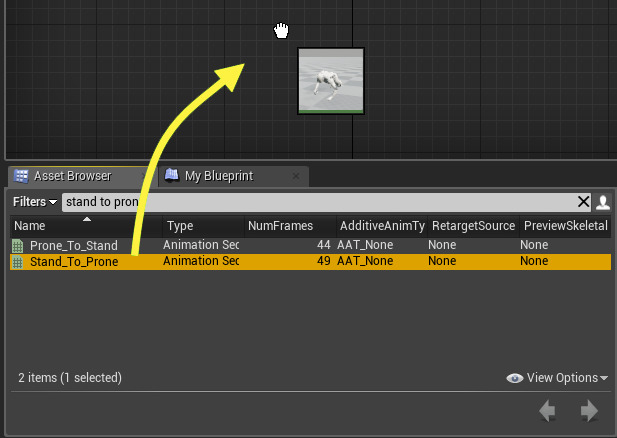Click the AdditiveAnimType column header
The image size is (617, 438).
(x=382, y=226)
